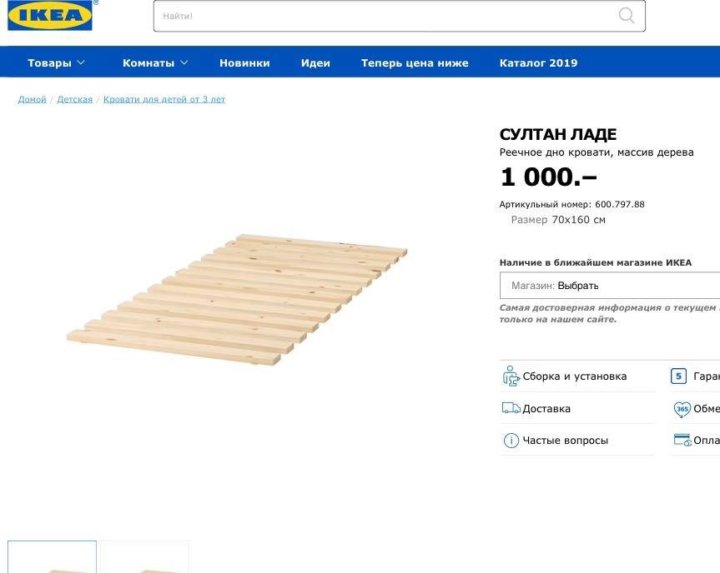Expand the Комнаты menu chevron
The image size is (720, 573).
[184, 62]
